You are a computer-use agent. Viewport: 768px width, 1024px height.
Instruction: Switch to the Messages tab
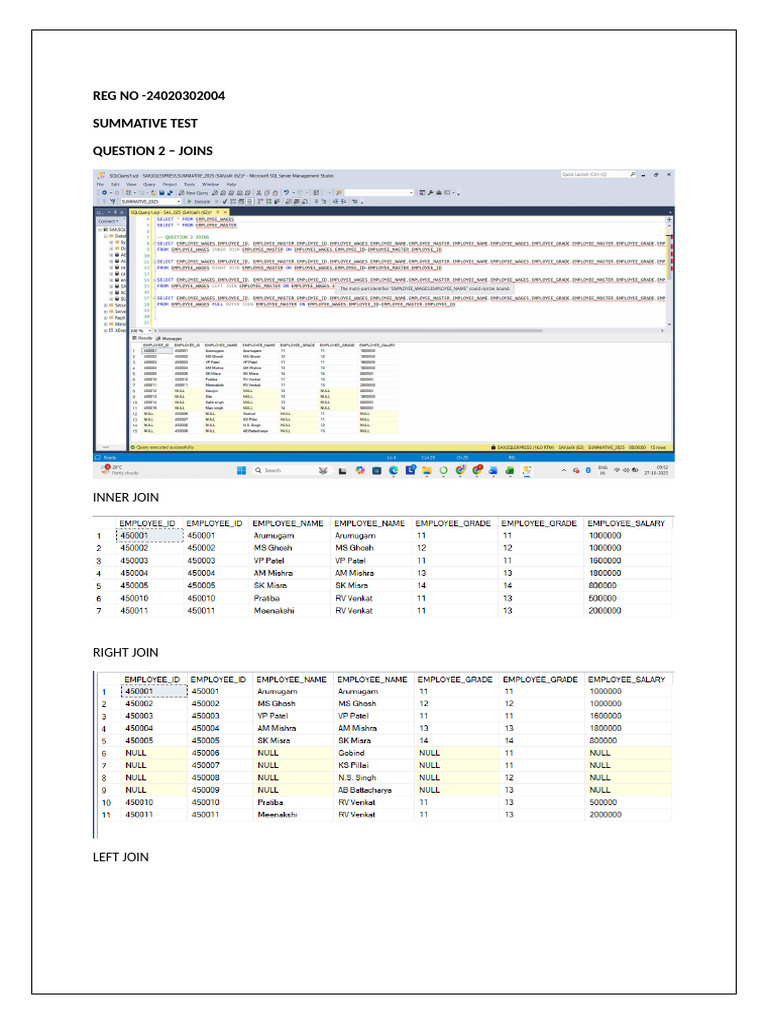click(169, 338)
